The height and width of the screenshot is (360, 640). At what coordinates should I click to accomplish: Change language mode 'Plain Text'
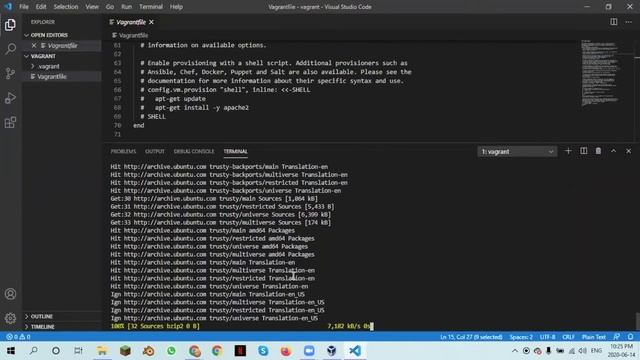click(594, 337)
